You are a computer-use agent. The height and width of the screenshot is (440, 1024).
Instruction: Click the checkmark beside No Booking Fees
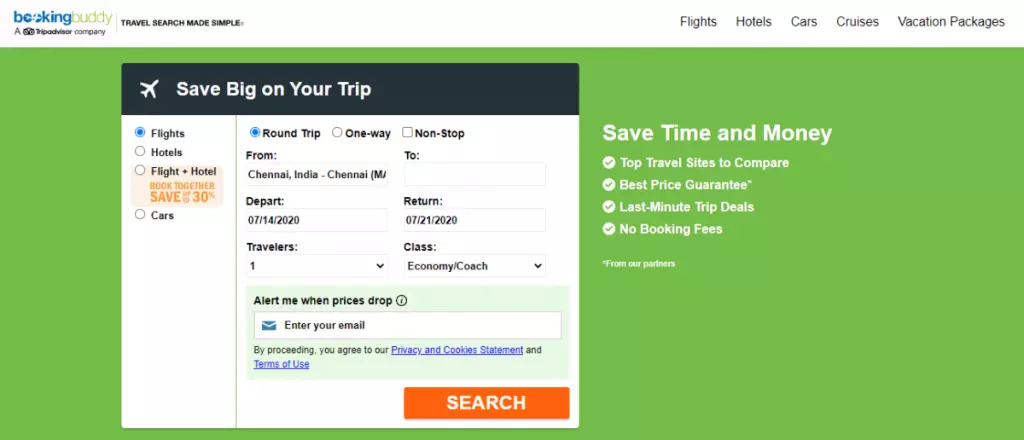click(x=608, y=229)
